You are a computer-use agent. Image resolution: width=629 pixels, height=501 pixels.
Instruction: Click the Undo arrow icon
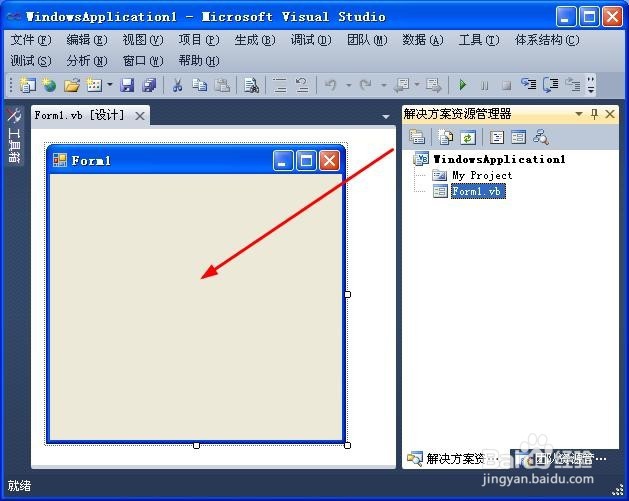pyautogui.click(x=331, y=85)
